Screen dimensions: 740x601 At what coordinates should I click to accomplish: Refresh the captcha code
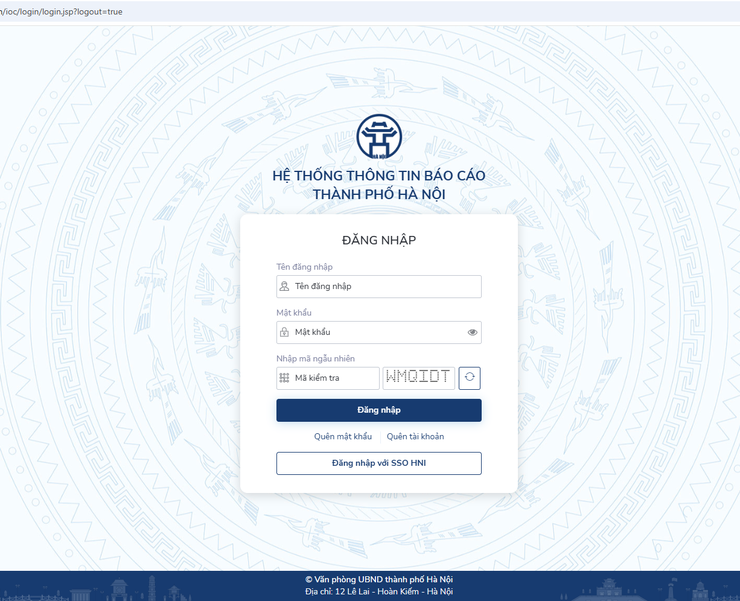(470, 378)
